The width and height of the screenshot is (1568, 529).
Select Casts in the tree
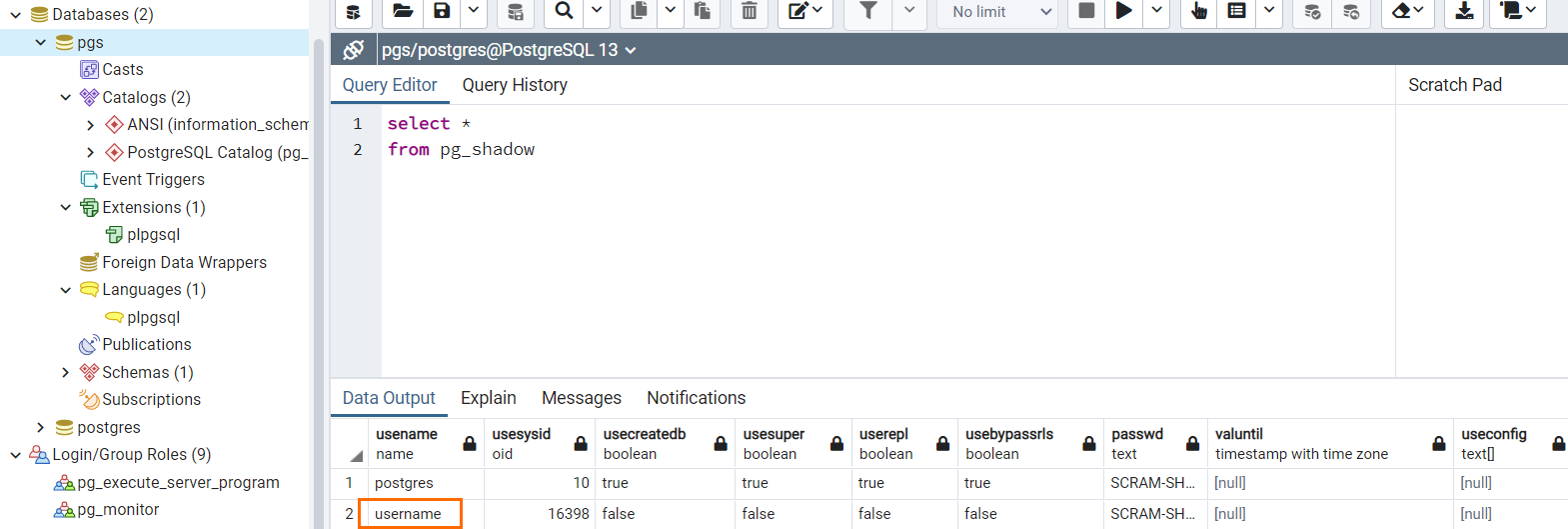coord(123,69)
